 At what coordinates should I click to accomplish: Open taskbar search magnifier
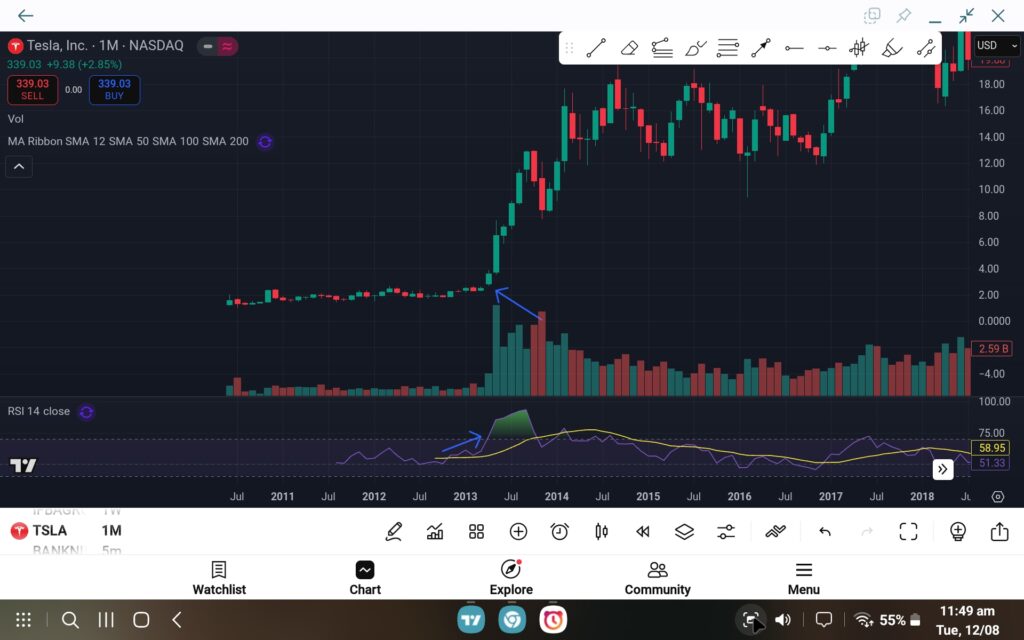(x=70, y=620)
